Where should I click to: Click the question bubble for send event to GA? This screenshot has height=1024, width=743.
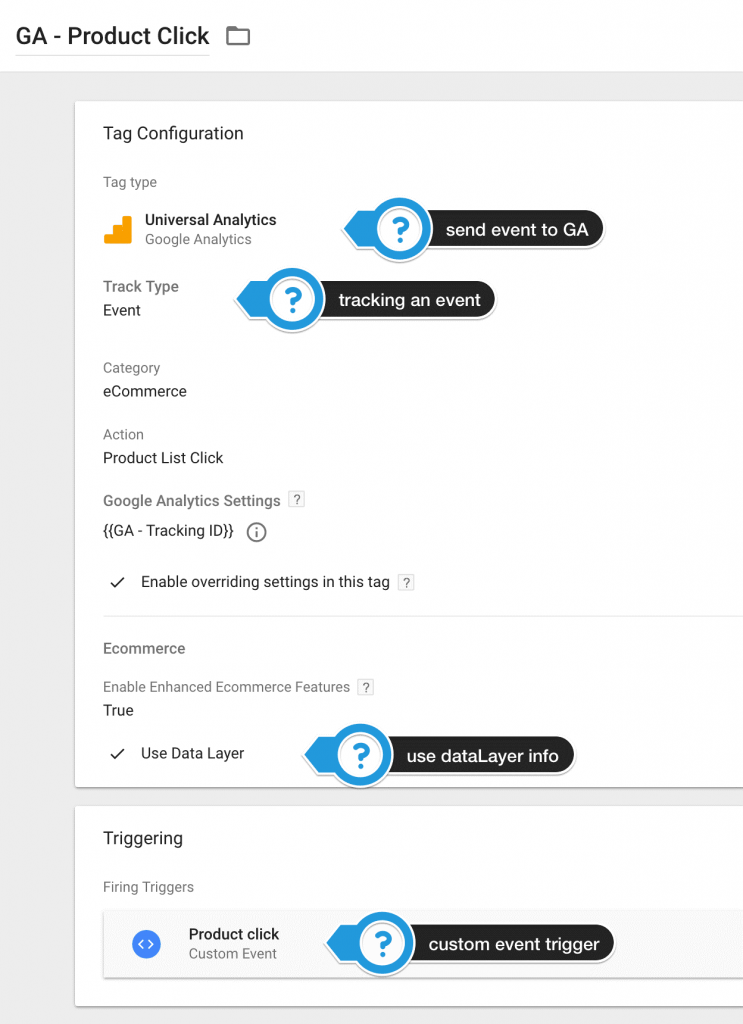click(400, 230)
